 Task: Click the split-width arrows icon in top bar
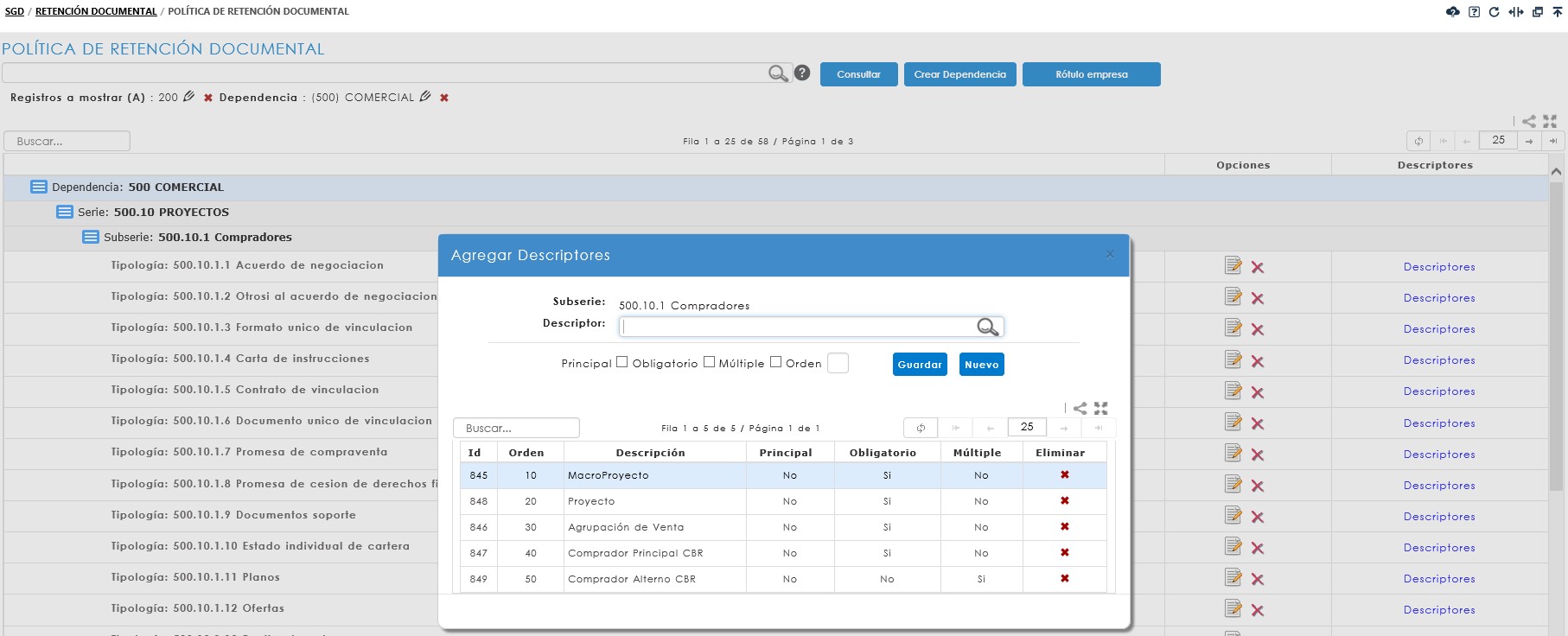(x=1516, y=11)
